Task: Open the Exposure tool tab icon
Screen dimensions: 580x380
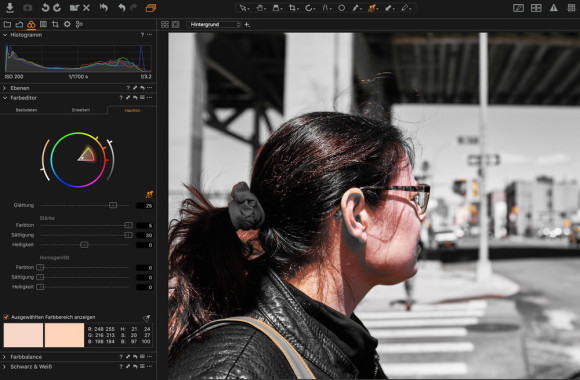Action: click(19, 24)
